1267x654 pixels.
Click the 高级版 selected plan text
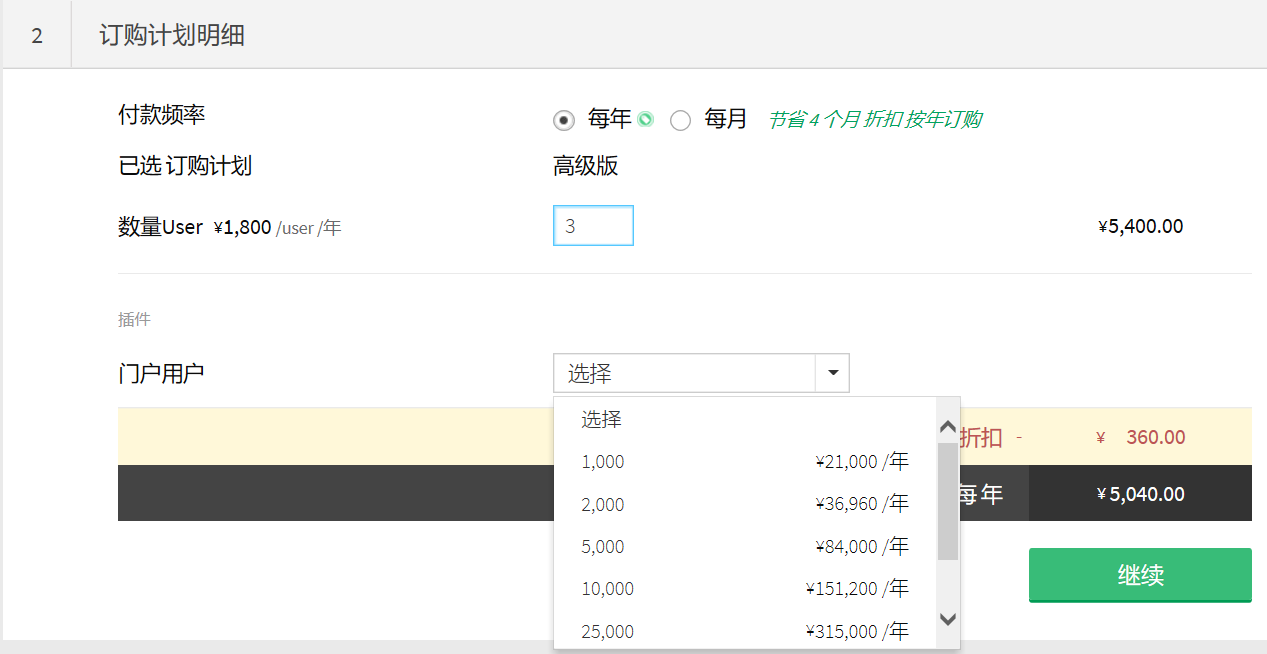tap(586, 166)
